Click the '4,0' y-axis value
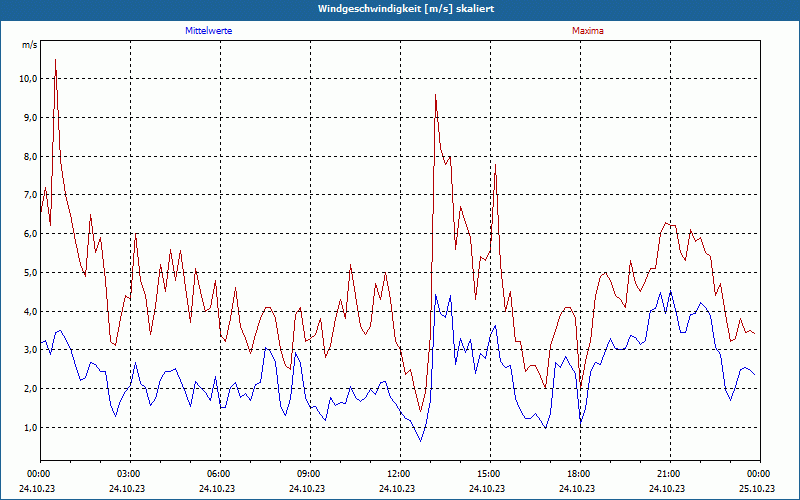This screenshot has width=800, height=500. [31, 311]
